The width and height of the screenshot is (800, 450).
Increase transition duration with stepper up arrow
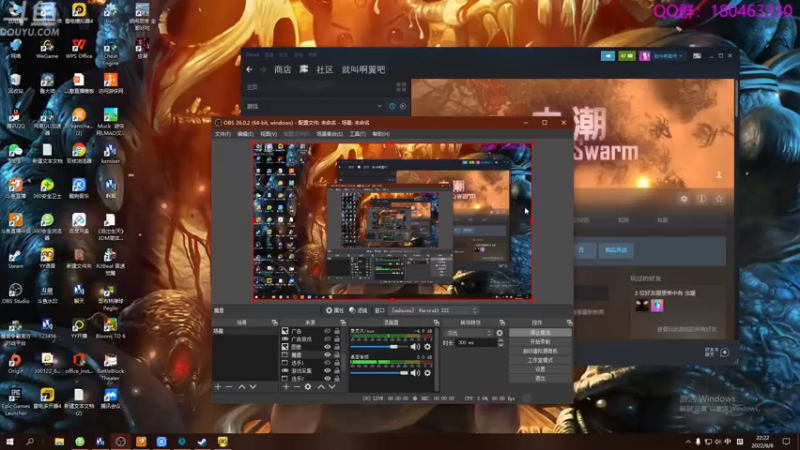(x=501, y=341)
